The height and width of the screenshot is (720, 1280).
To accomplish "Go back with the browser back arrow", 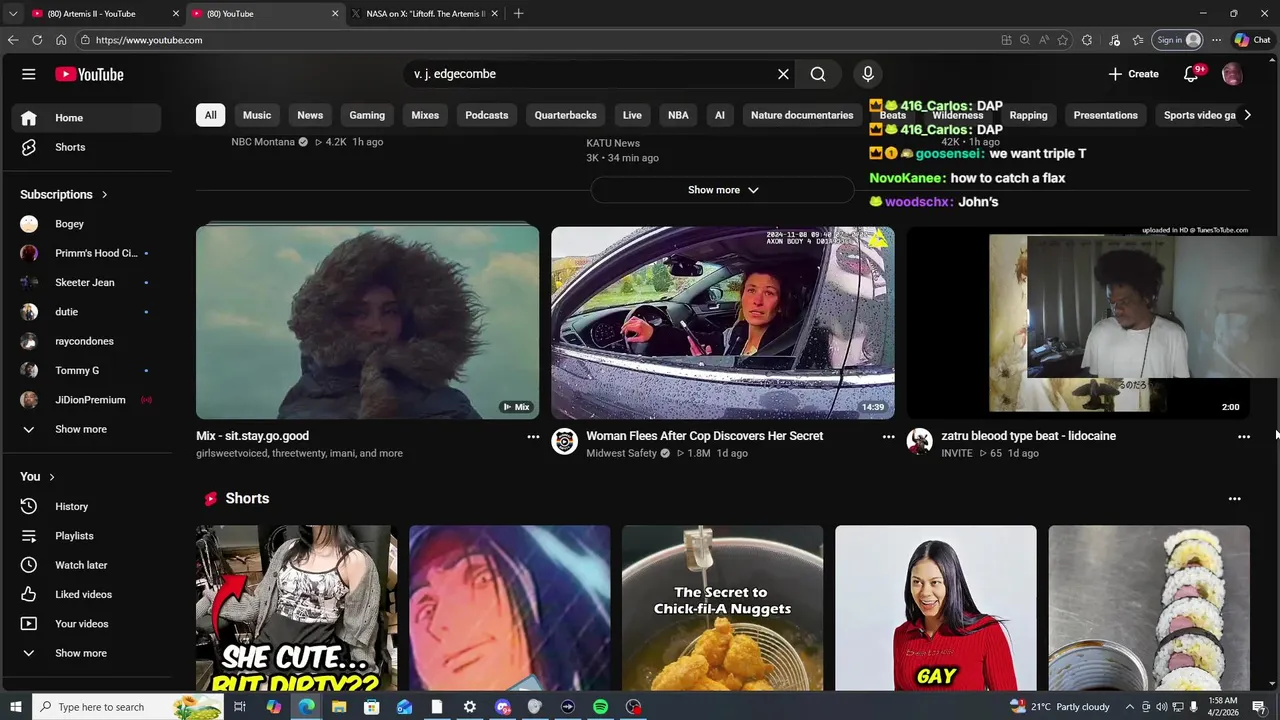I will click(12, 40).
